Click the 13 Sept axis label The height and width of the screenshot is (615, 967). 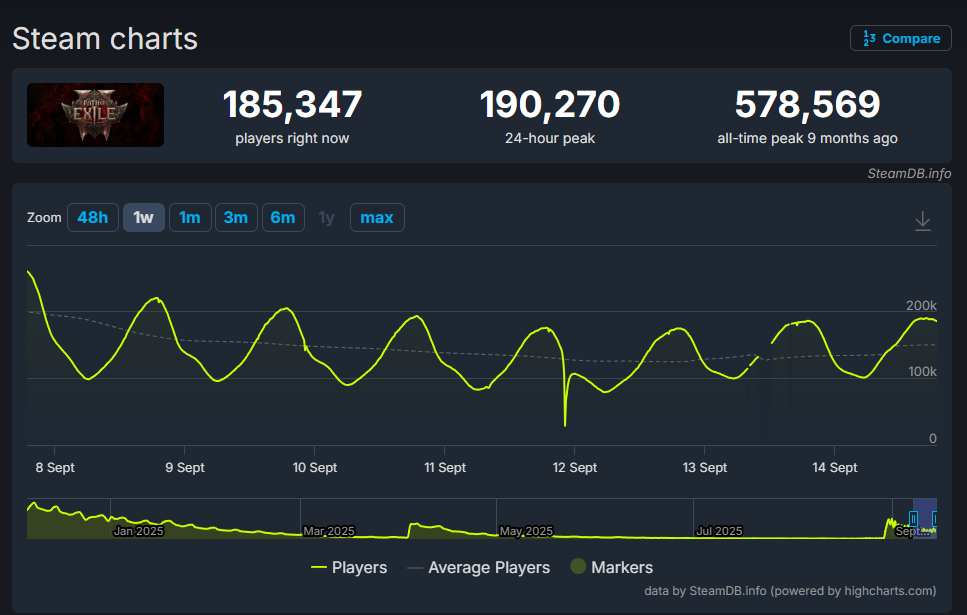click(705, 468)
